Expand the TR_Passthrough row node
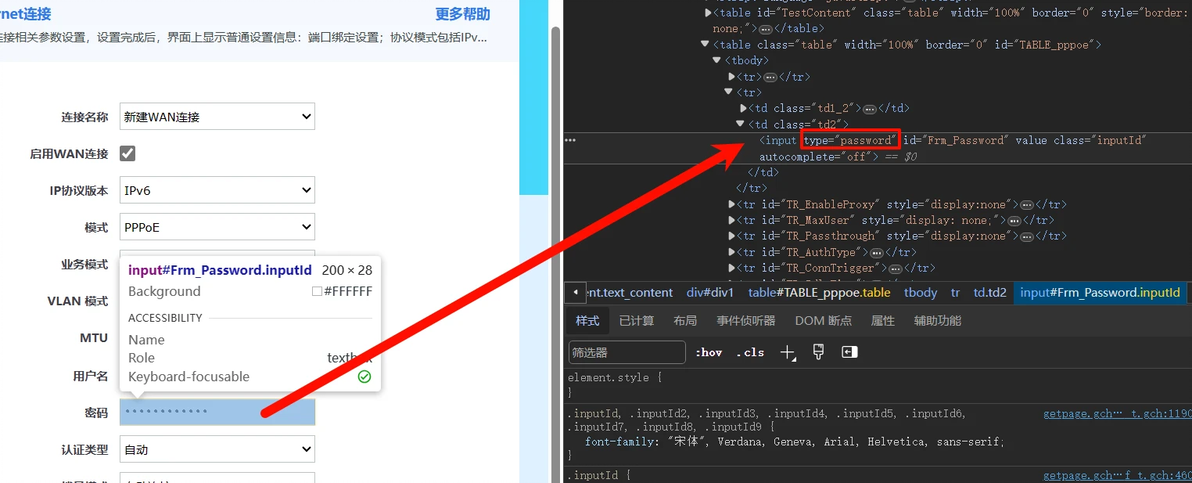The height and width of the screenshot is (483, 1192). tap(732, 237)
